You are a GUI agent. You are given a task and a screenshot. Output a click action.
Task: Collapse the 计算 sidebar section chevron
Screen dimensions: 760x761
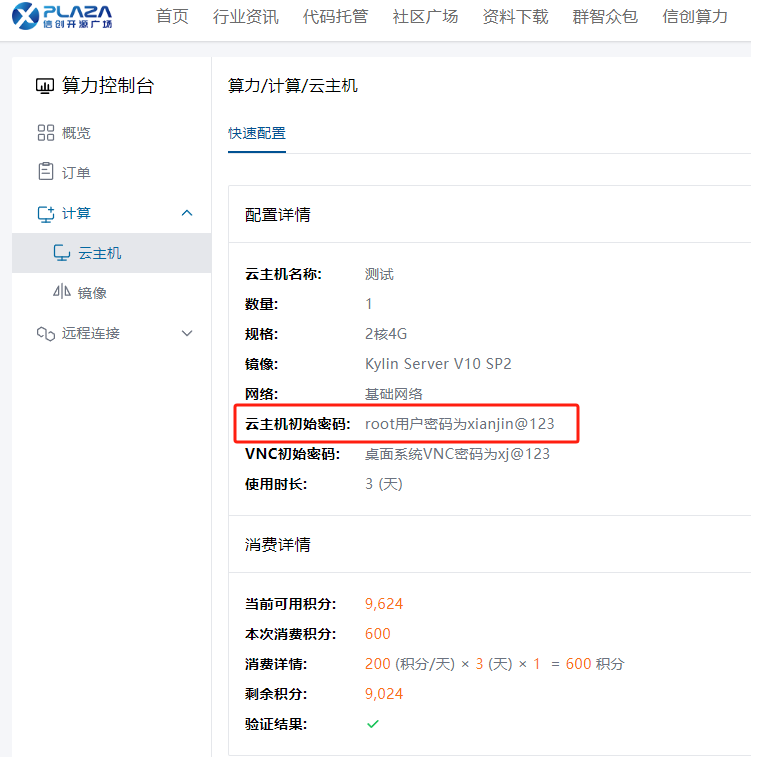pos(187,213)
